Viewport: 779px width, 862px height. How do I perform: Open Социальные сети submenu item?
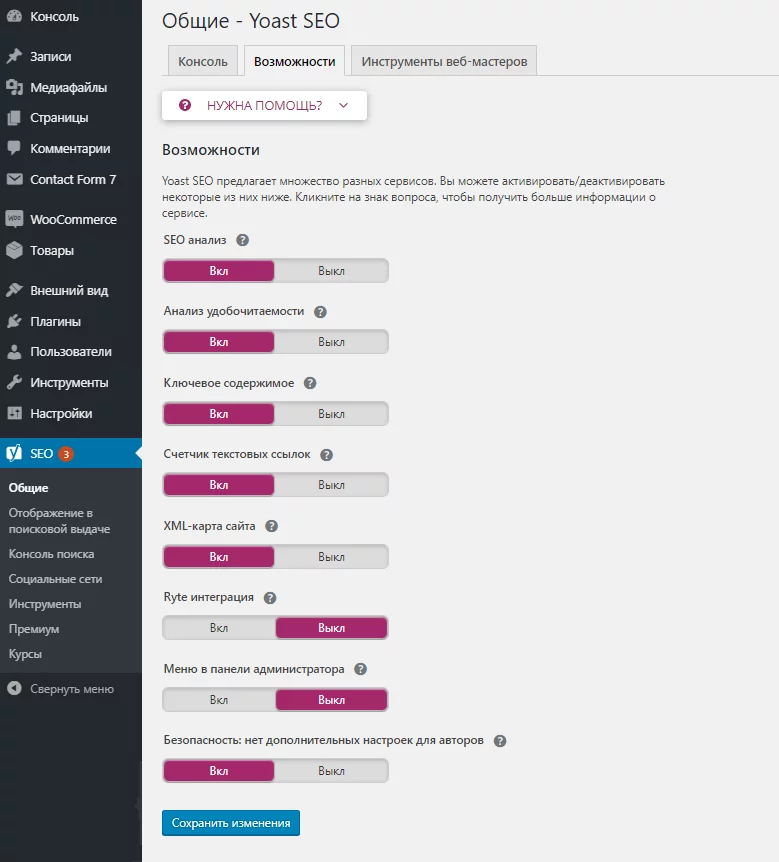55,579
